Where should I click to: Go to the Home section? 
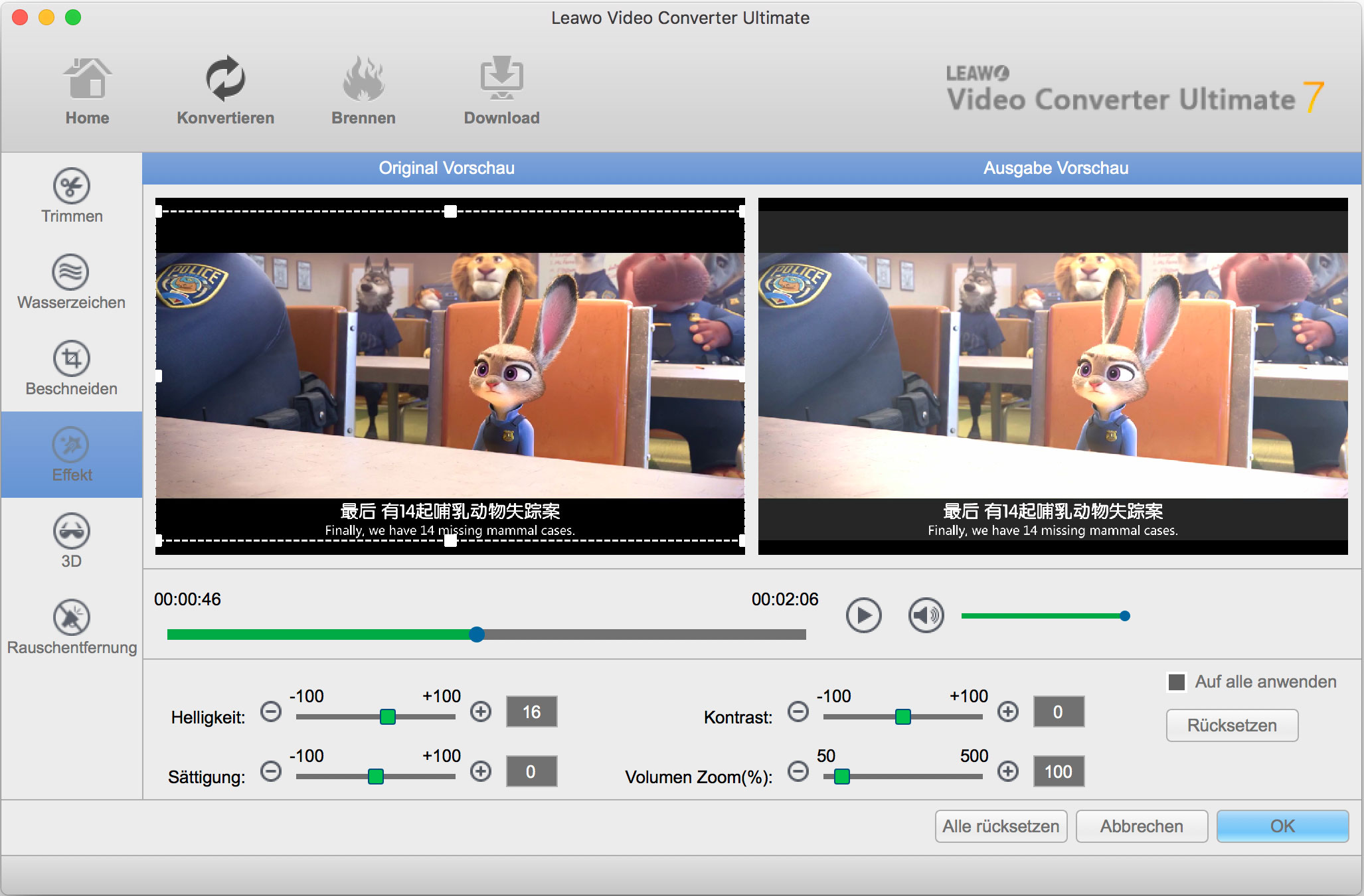(87, 92)
